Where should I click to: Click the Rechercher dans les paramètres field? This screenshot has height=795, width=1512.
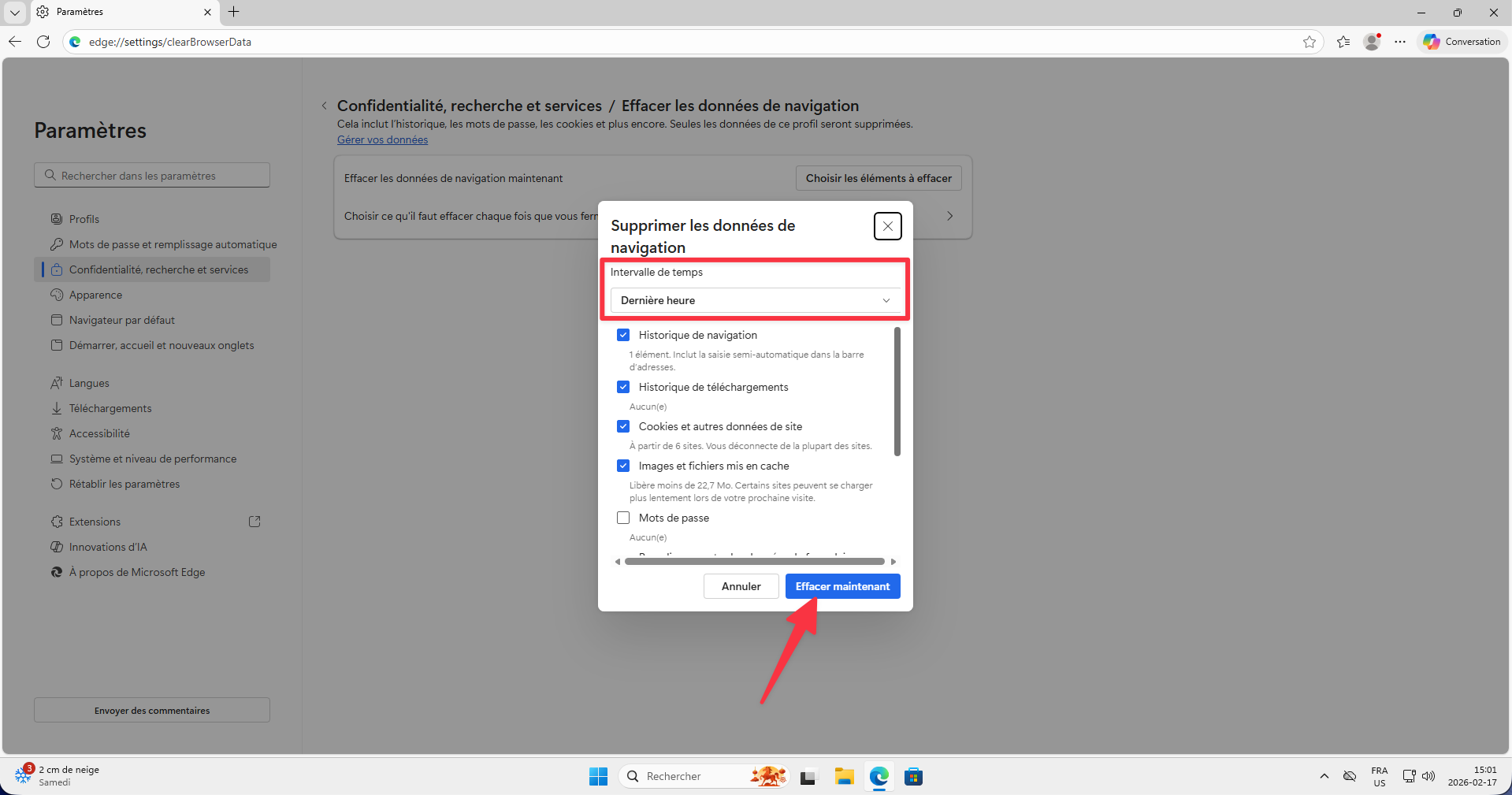point(152,175)
